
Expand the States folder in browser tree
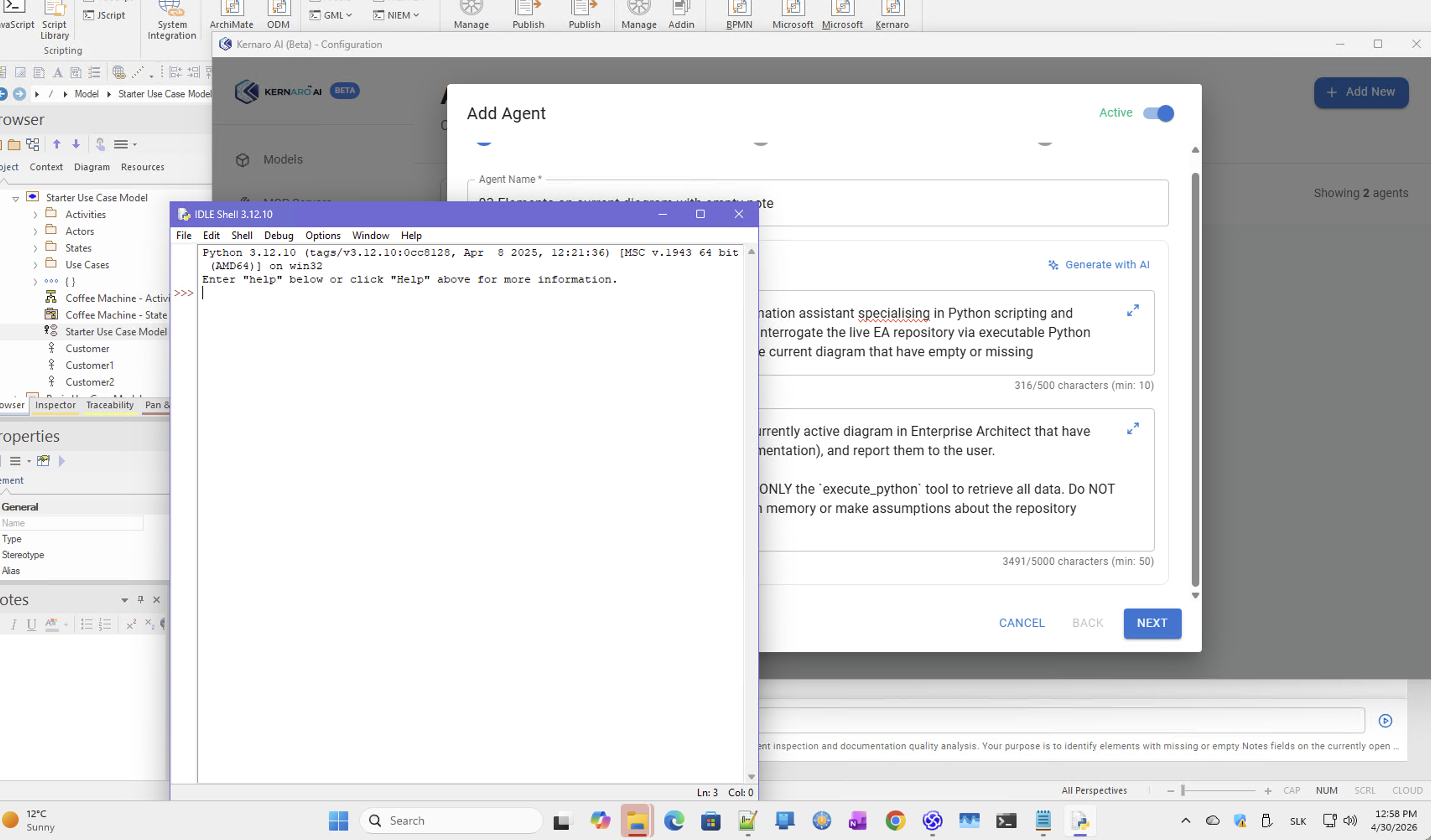click(x=35, y=249)
